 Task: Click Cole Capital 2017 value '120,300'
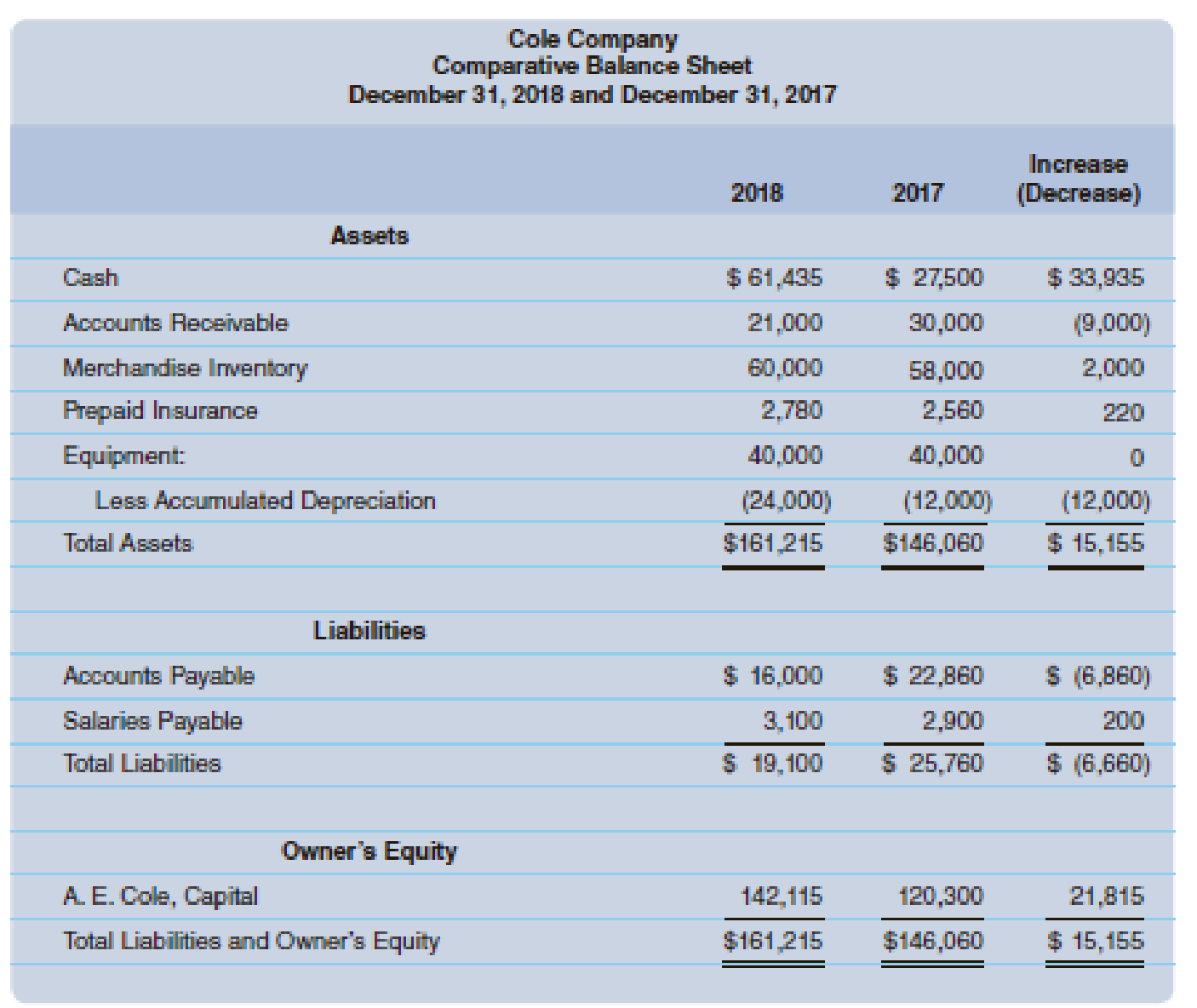click(x=942, y=896)
